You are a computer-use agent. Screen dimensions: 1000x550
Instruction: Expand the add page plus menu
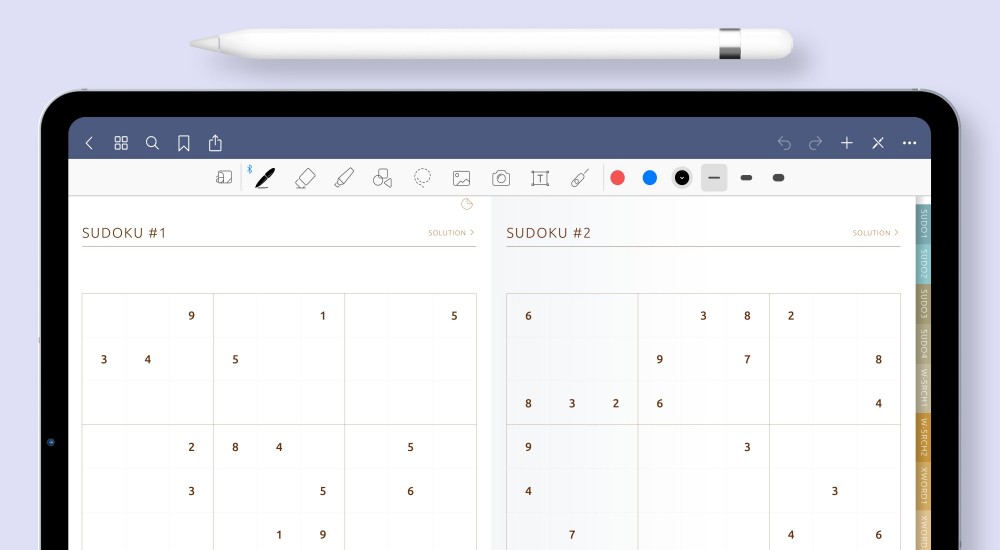pyautogui.click(x=846, y=143)
